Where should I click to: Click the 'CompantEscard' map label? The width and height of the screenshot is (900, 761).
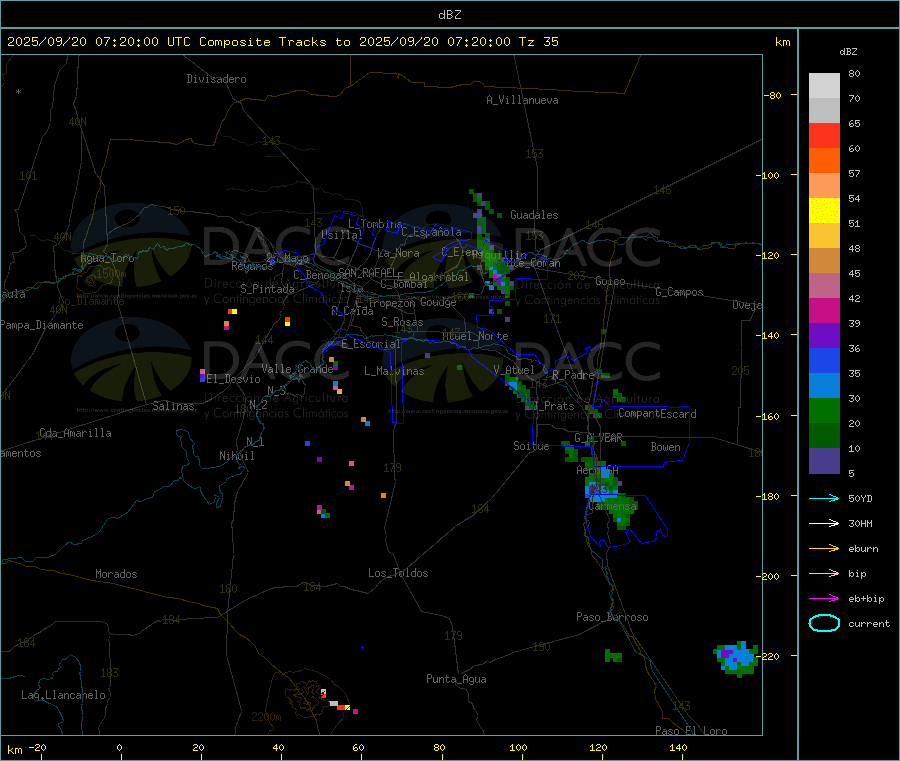(657, 414)
